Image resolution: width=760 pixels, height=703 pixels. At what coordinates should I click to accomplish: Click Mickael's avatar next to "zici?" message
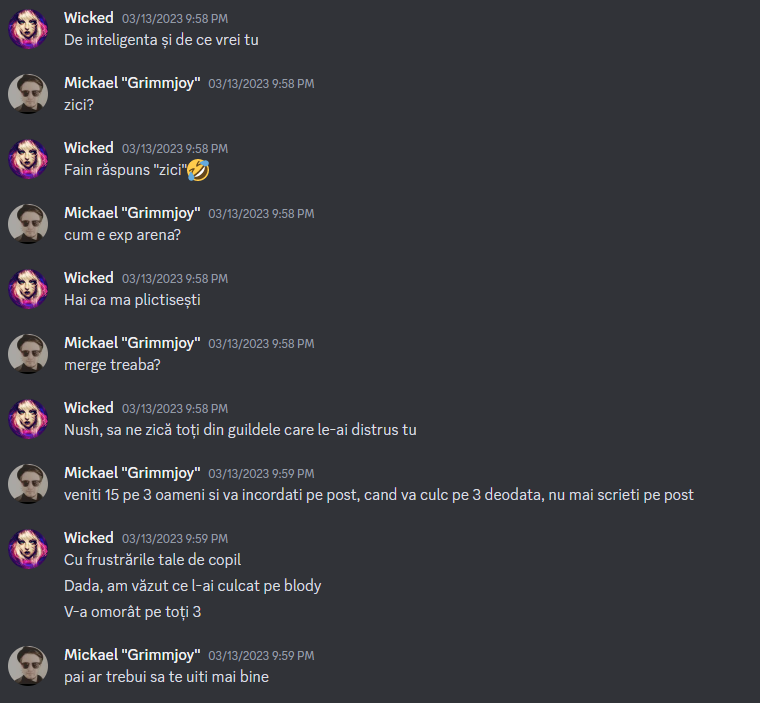[x=28, y=94]
